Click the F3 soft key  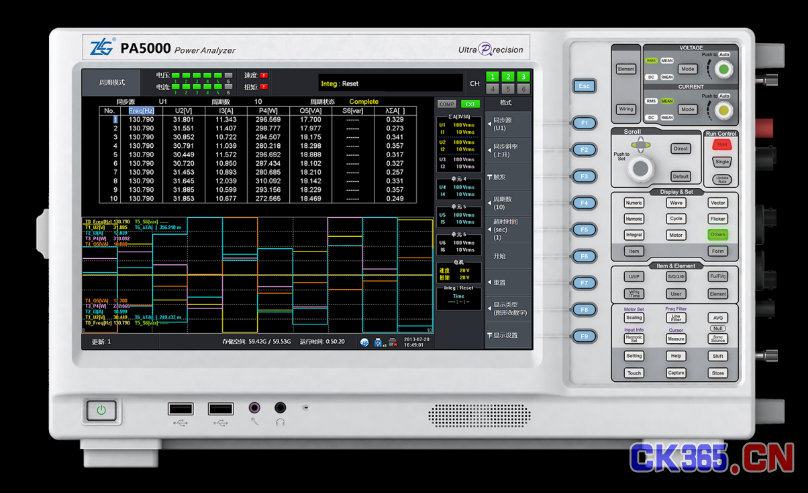pos(584,176)
